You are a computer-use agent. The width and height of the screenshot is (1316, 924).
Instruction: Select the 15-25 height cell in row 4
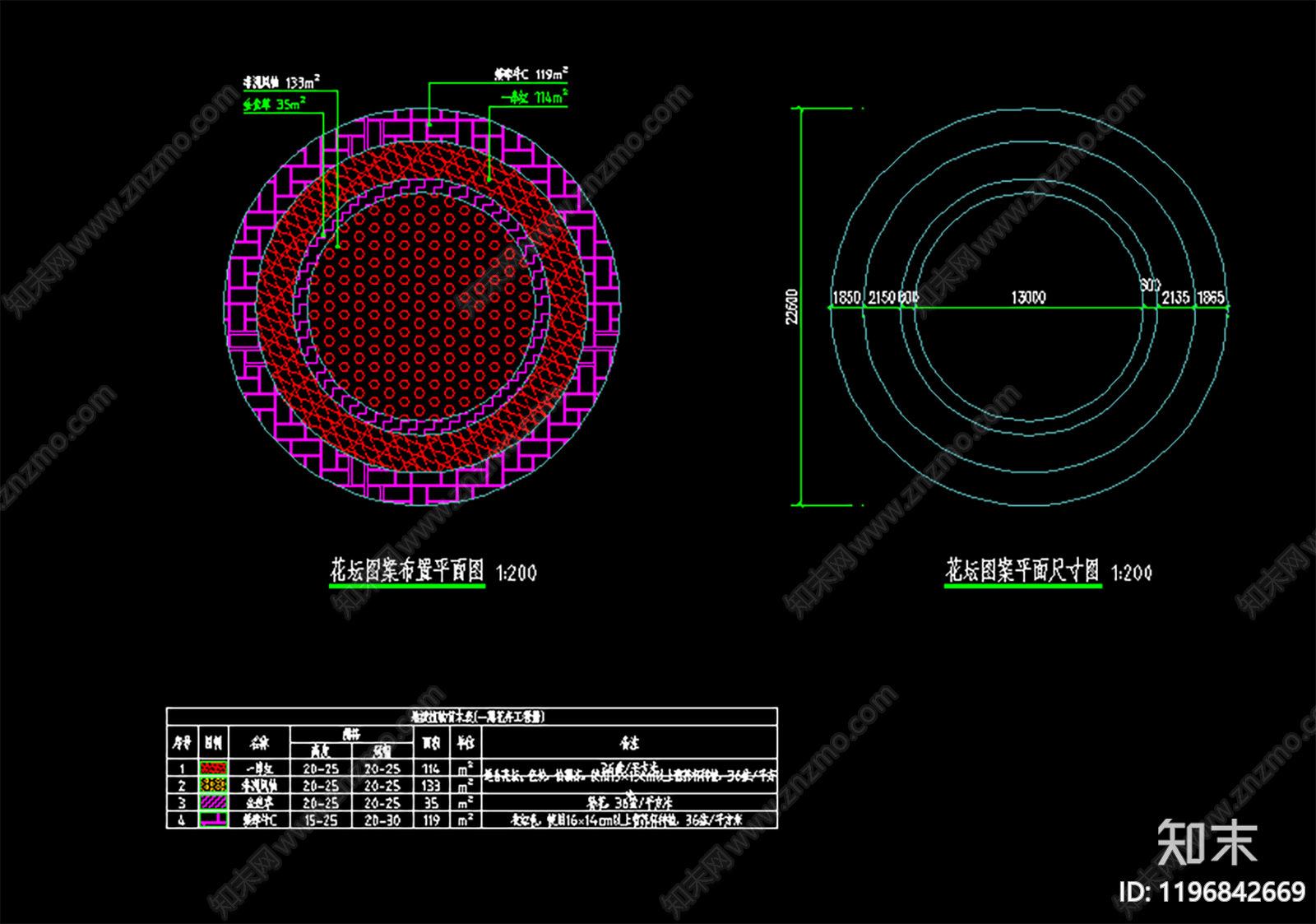pyautogui.click(x=321, y=820)
